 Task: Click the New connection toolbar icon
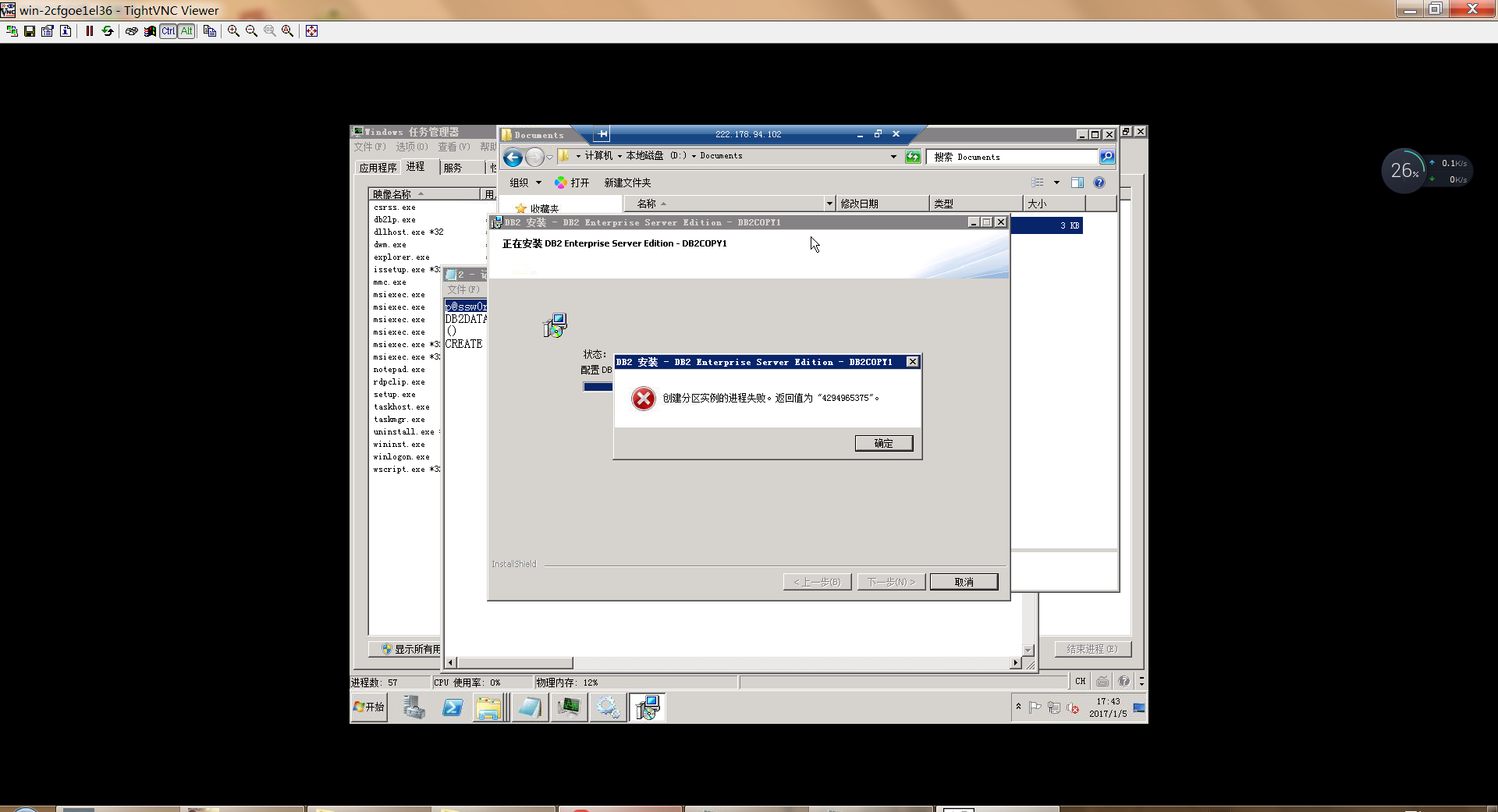pos(12,31)
